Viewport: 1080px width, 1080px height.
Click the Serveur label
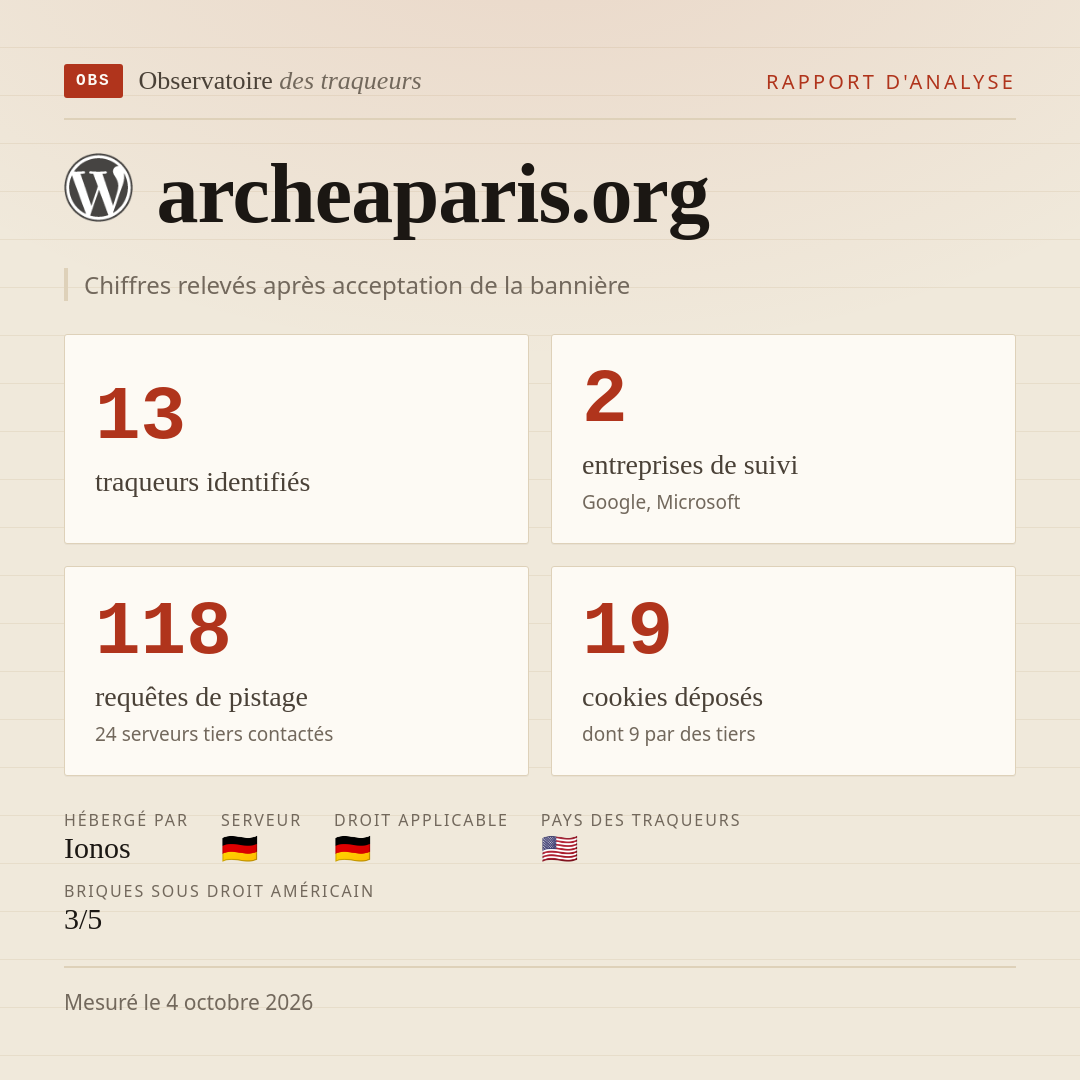[261, 820]
